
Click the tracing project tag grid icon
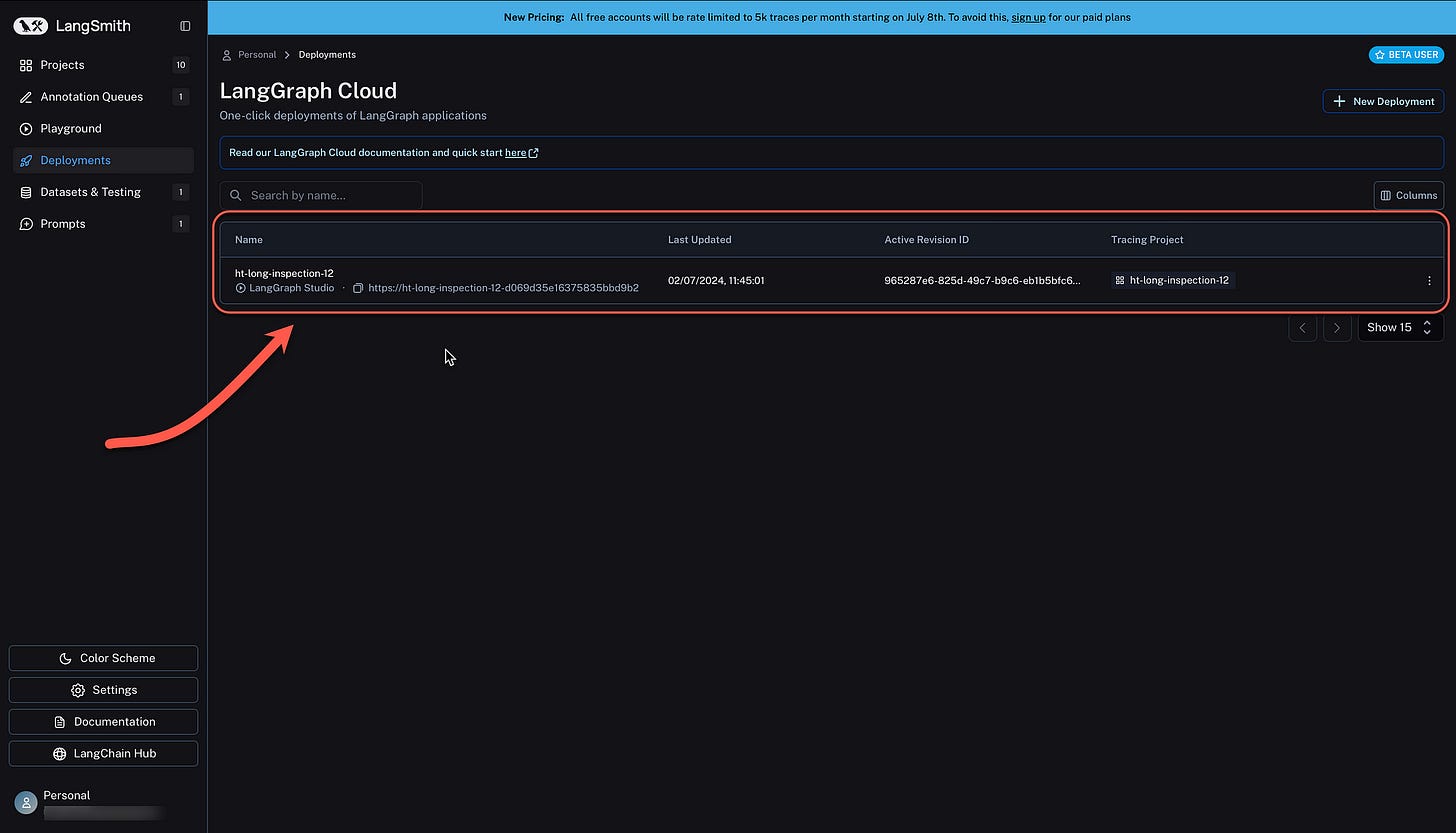click(x=1120, y=281)
